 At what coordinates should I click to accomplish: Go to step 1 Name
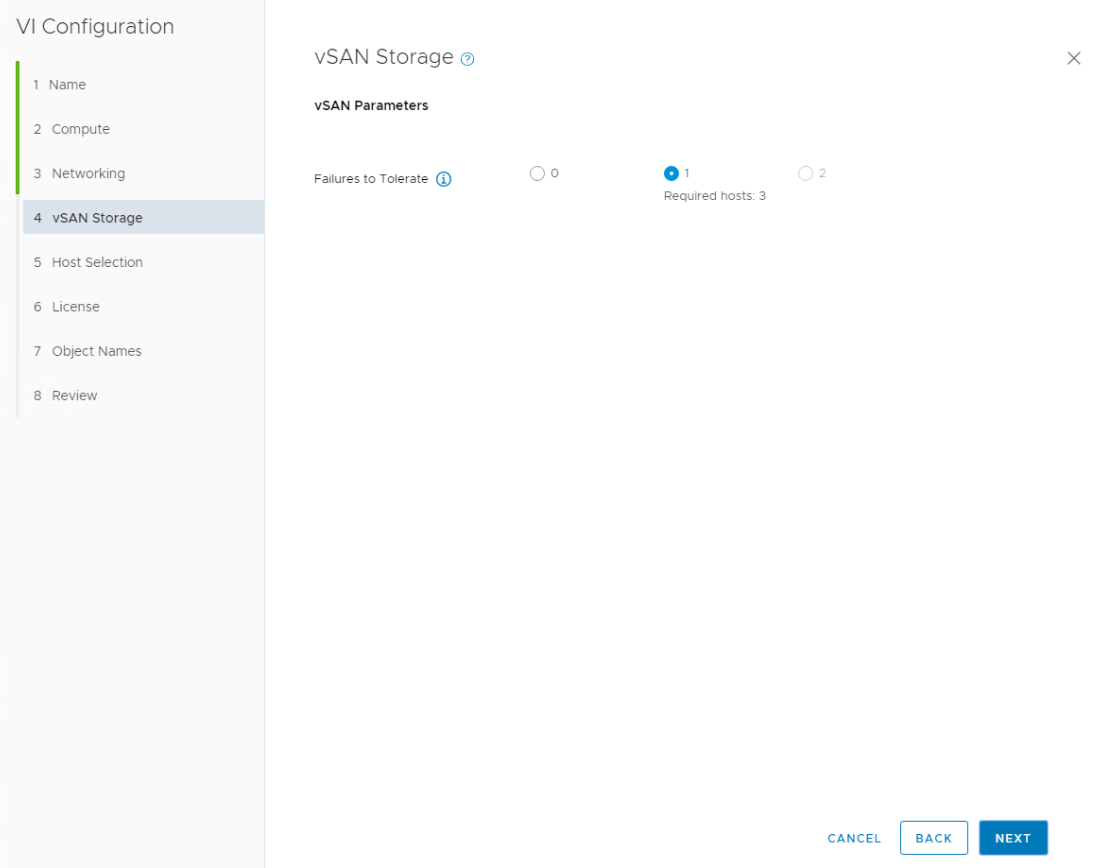tap(67, 85)
